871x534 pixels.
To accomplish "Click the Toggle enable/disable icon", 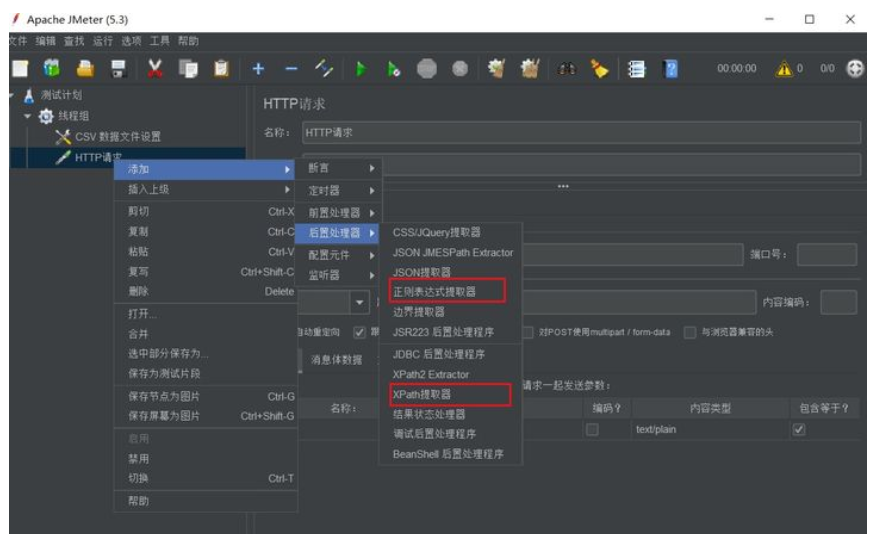I will pos(324,68).
